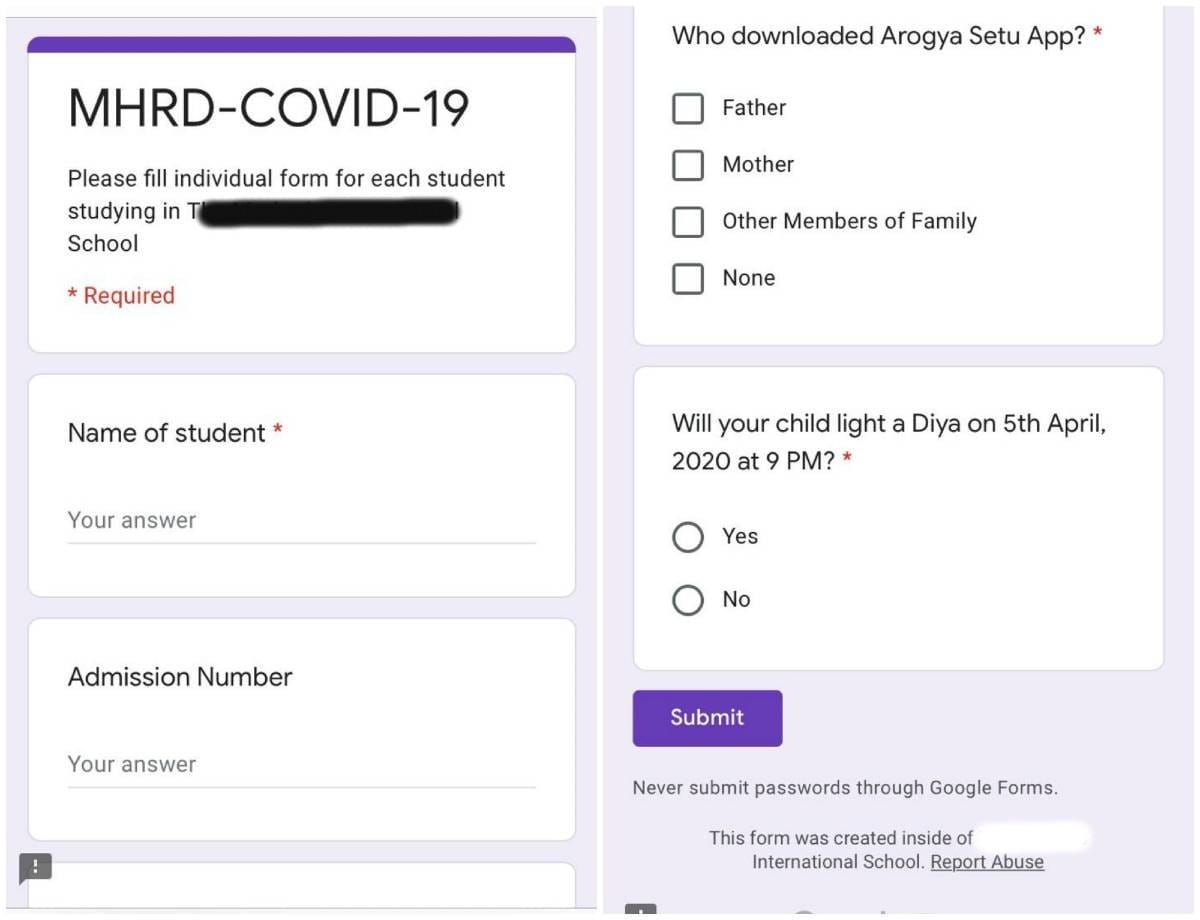Click the Never submit passwords warning text
The height and width of the screenshot is (920, 1200).
click(x=845, y=788)
